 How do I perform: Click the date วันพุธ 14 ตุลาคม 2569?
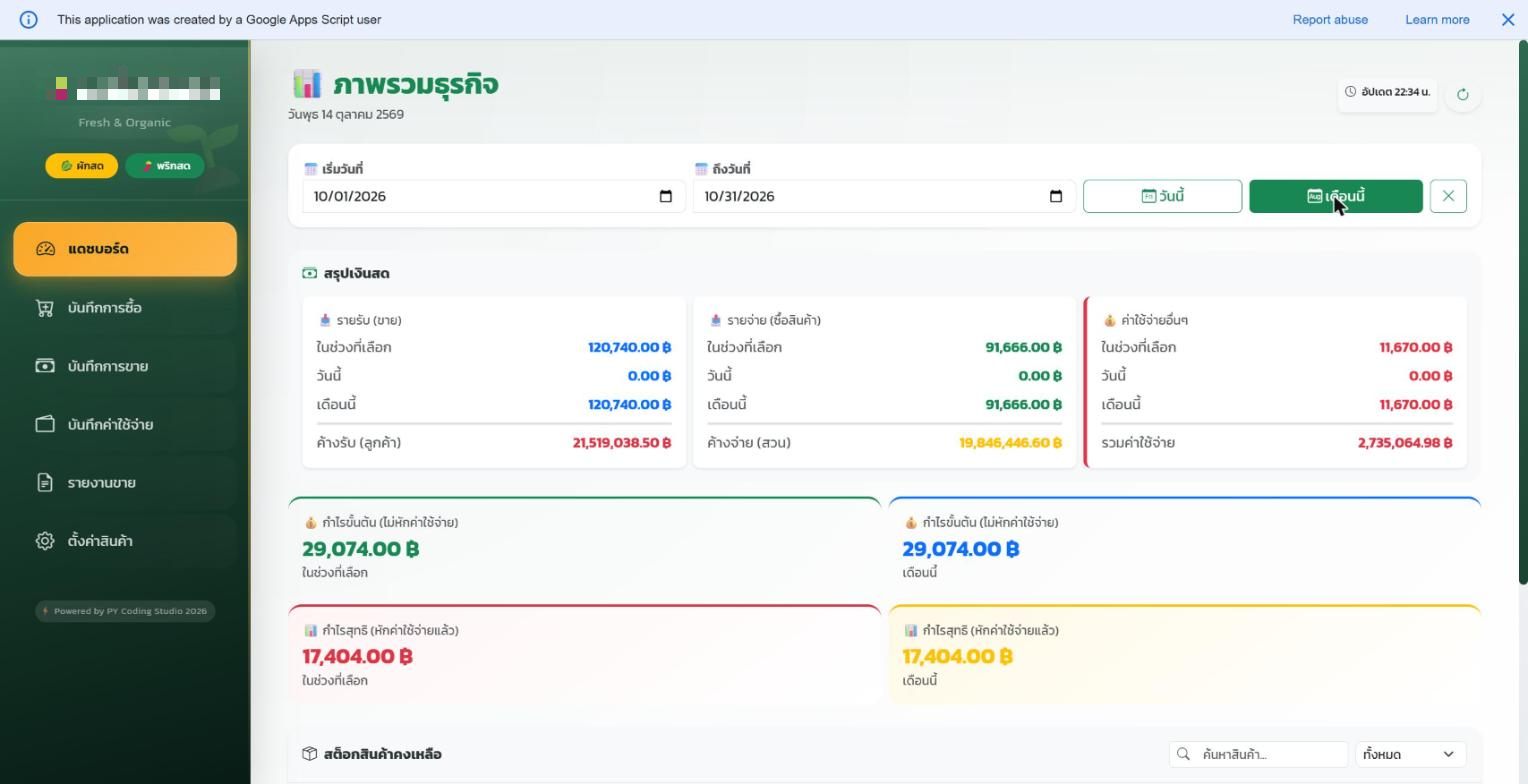point(346,114)
